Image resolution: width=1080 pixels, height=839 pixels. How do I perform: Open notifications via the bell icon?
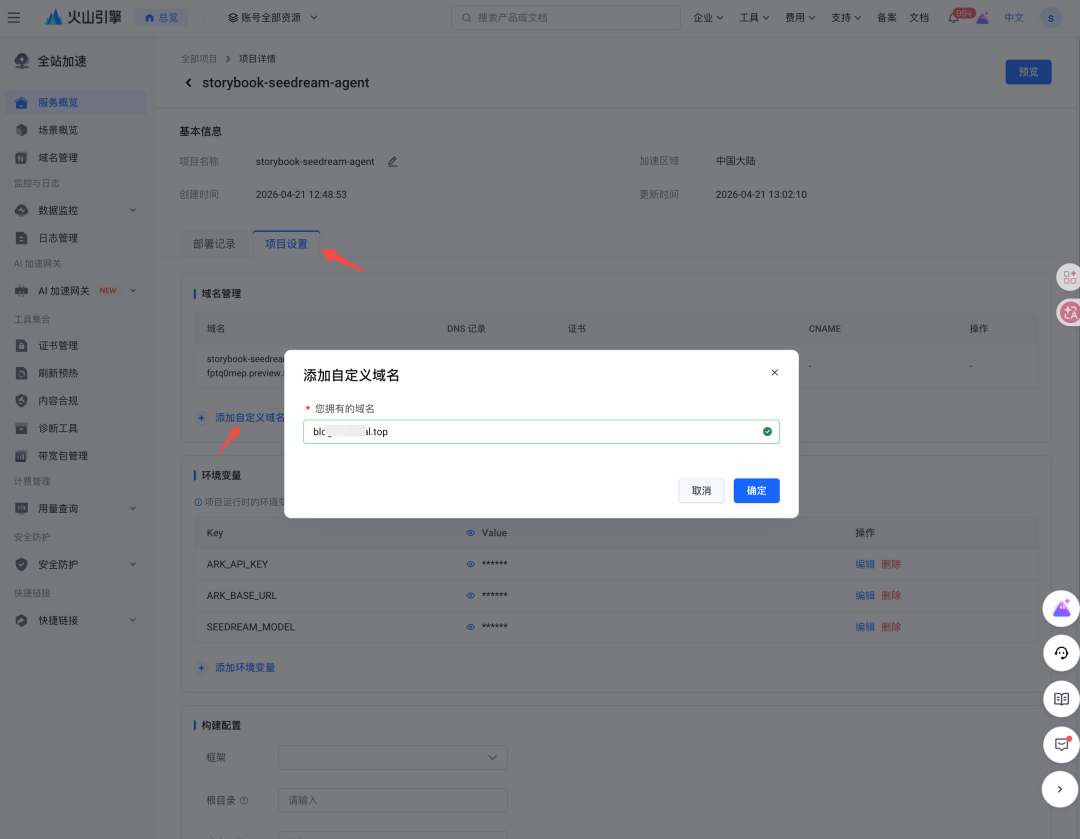tap(955, 16)
